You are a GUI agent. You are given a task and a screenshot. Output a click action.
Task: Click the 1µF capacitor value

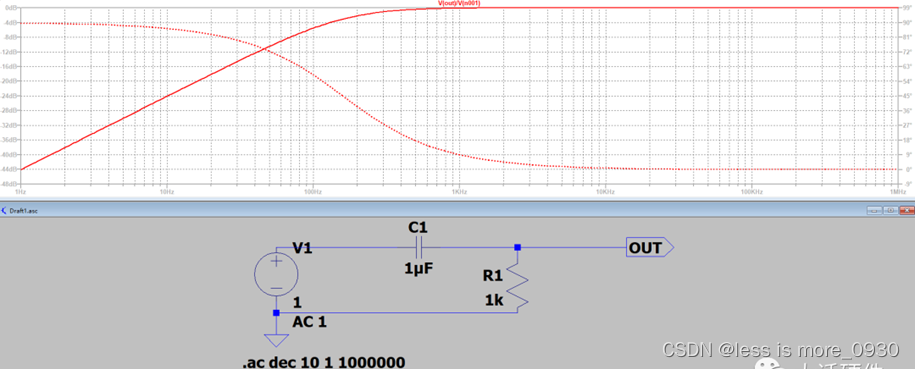point(418,269)
